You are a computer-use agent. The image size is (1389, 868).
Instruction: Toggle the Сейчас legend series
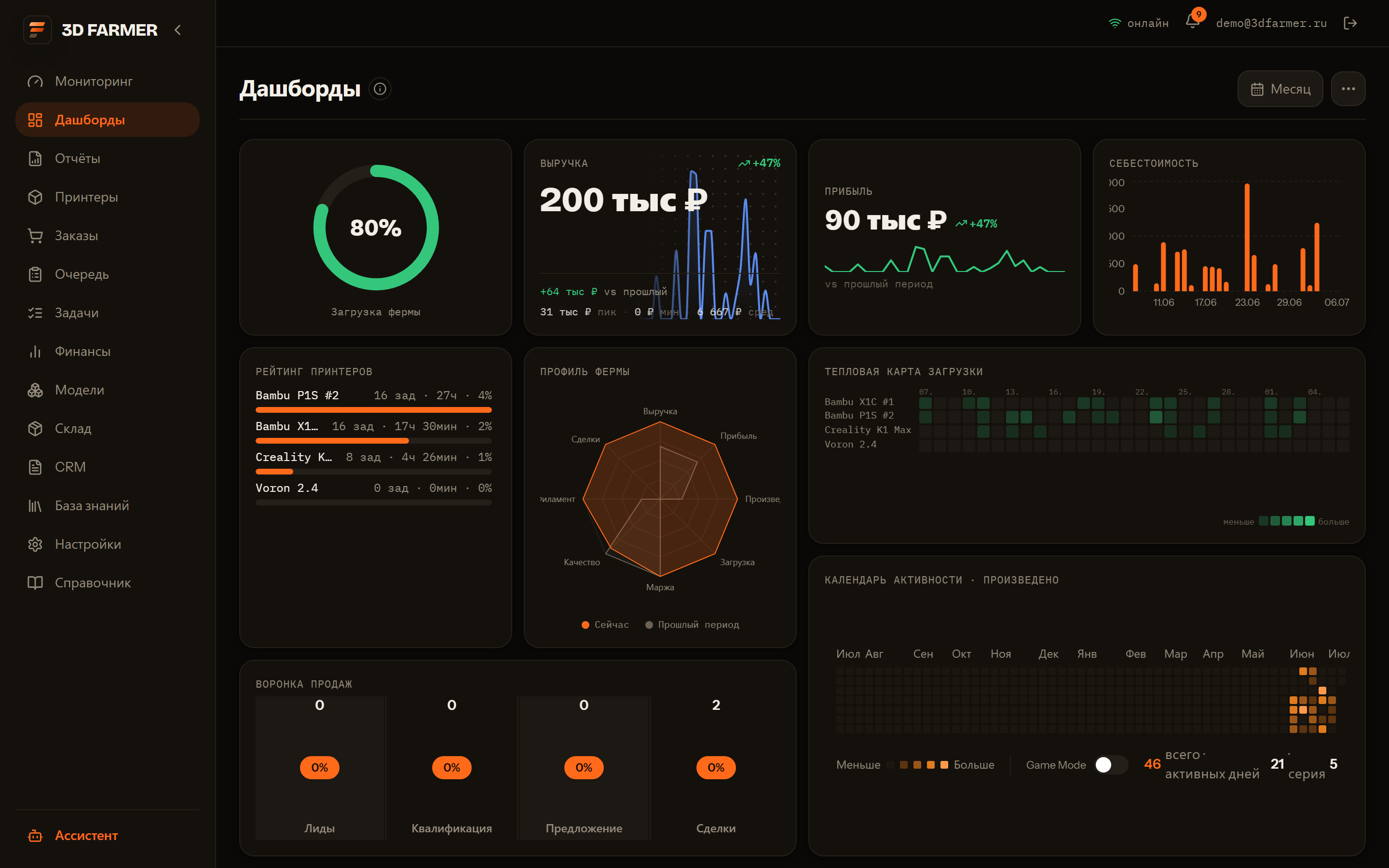click(x=606, y=624)
